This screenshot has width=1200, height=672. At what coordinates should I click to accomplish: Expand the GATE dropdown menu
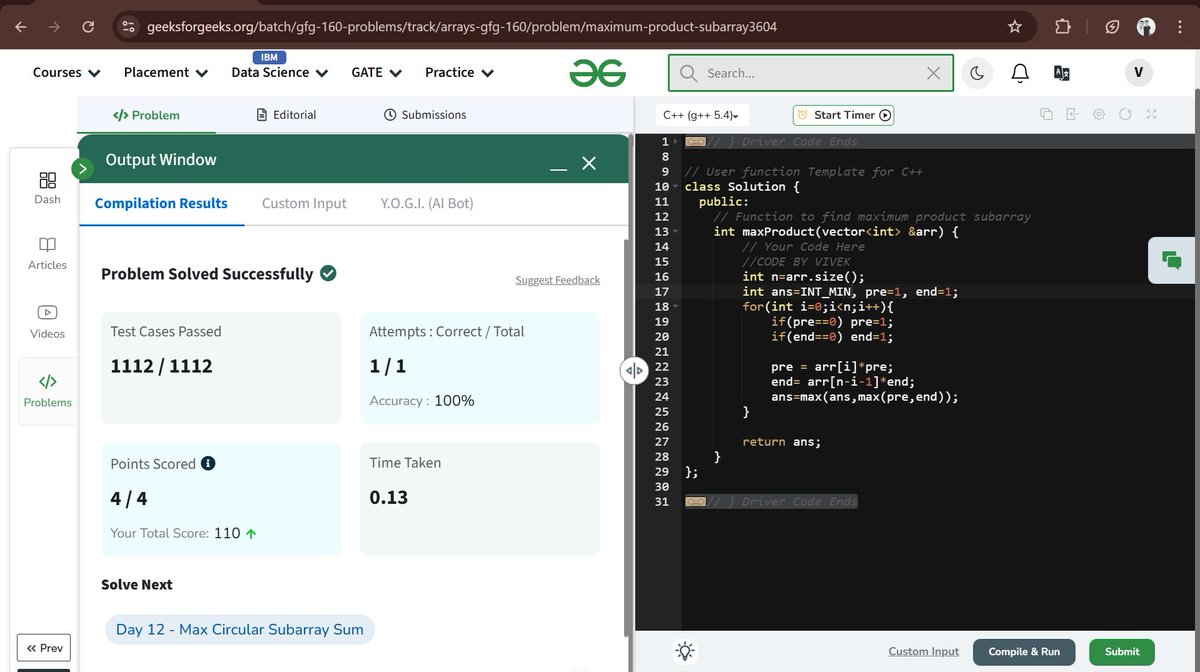377,73
